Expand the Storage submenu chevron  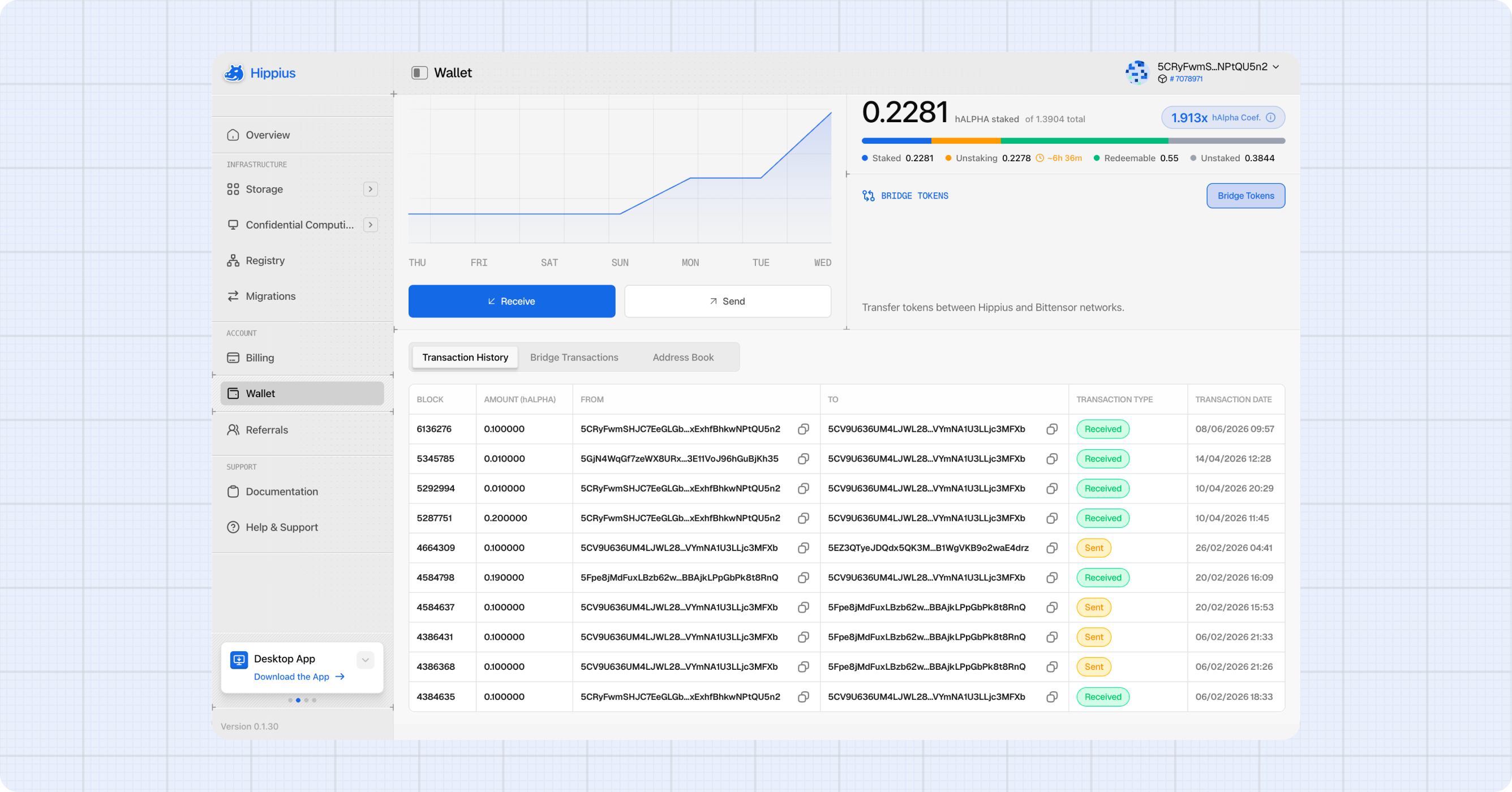pyautogui.click(x=371, y=189)
